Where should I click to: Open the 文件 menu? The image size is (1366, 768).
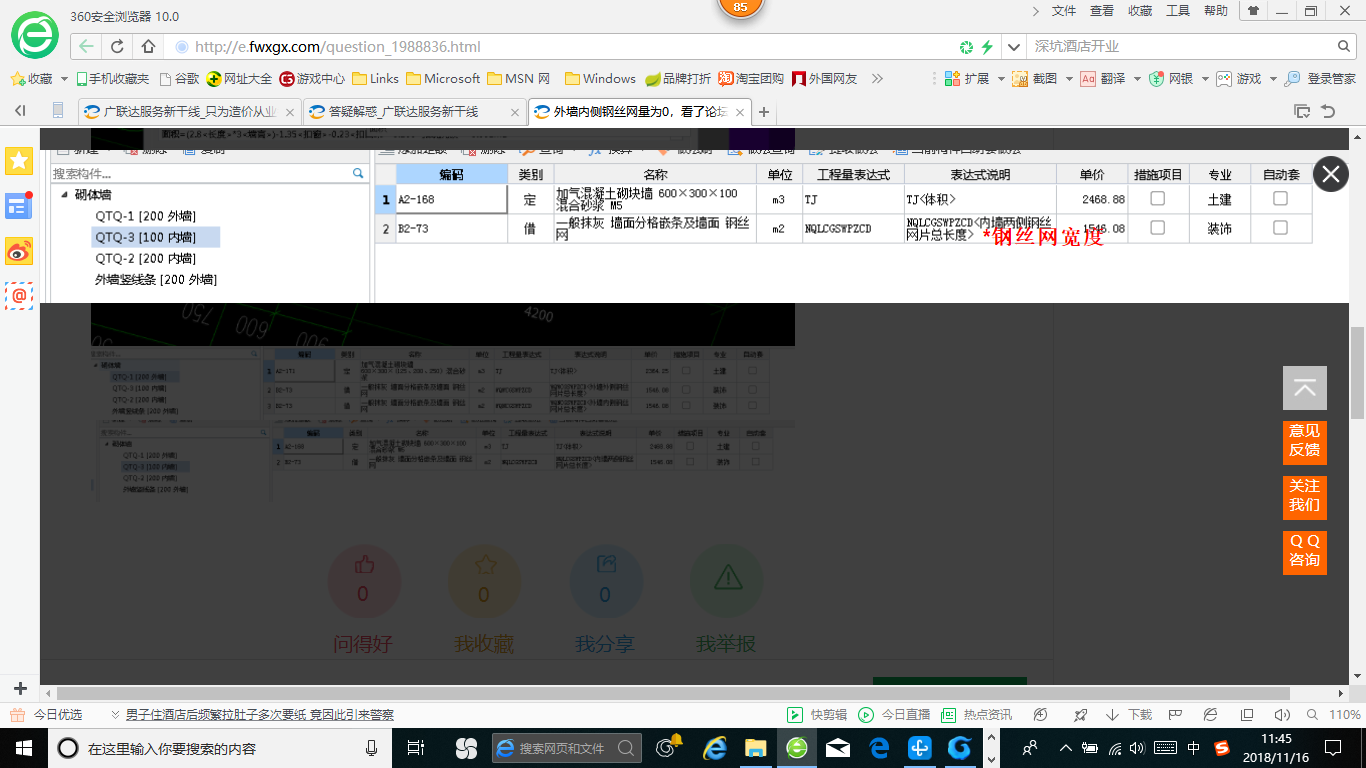[1064, 11]
